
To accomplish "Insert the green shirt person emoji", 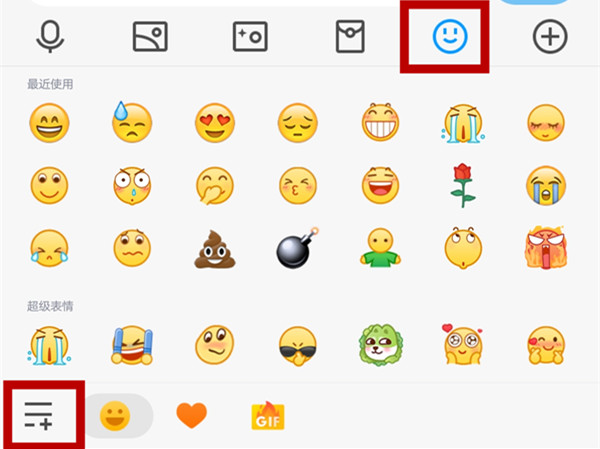I will [380, 248].
